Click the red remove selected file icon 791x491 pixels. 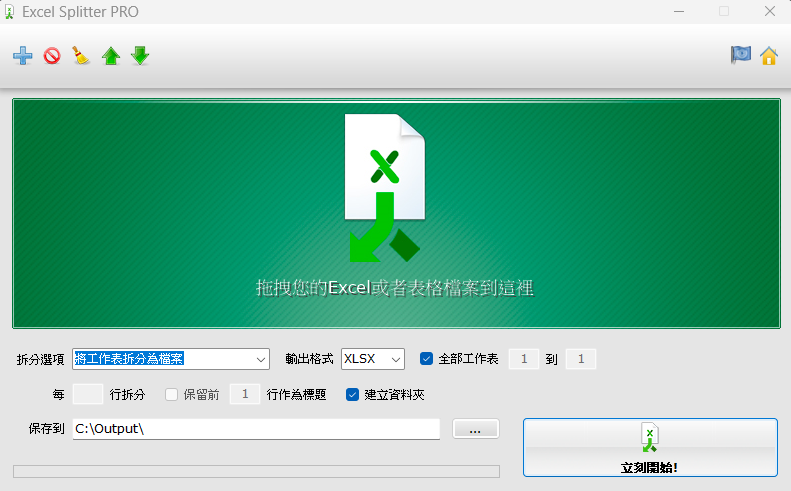(x=52, y=56)
